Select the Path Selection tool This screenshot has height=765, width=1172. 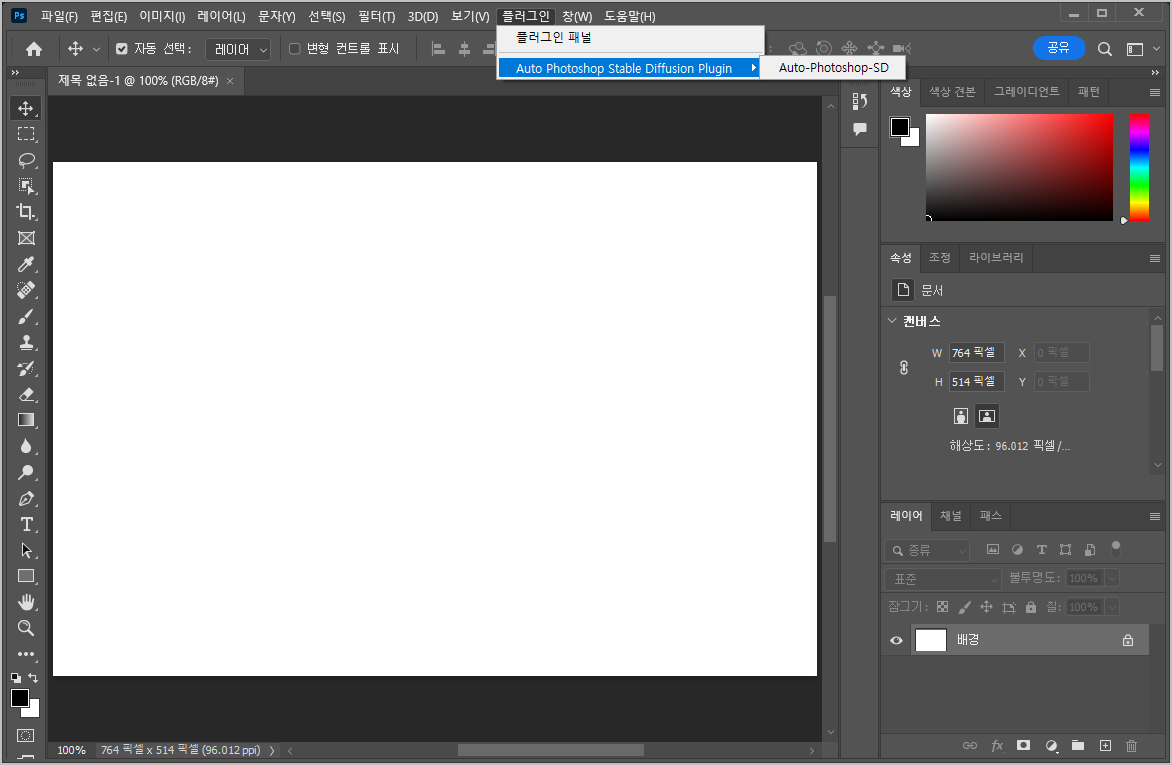[26, 550]
